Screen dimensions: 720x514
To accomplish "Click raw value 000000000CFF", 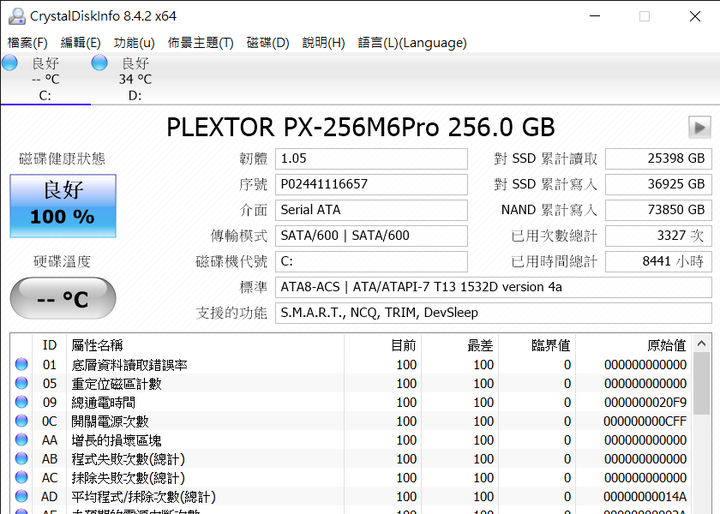I will [x=645, y=421].
